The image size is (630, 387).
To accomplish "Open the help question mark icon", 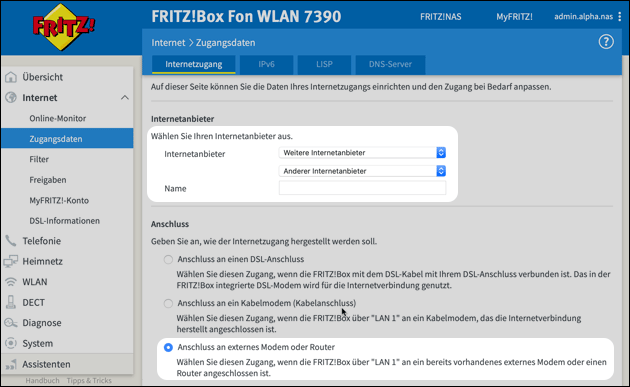I will pos(606,41).
